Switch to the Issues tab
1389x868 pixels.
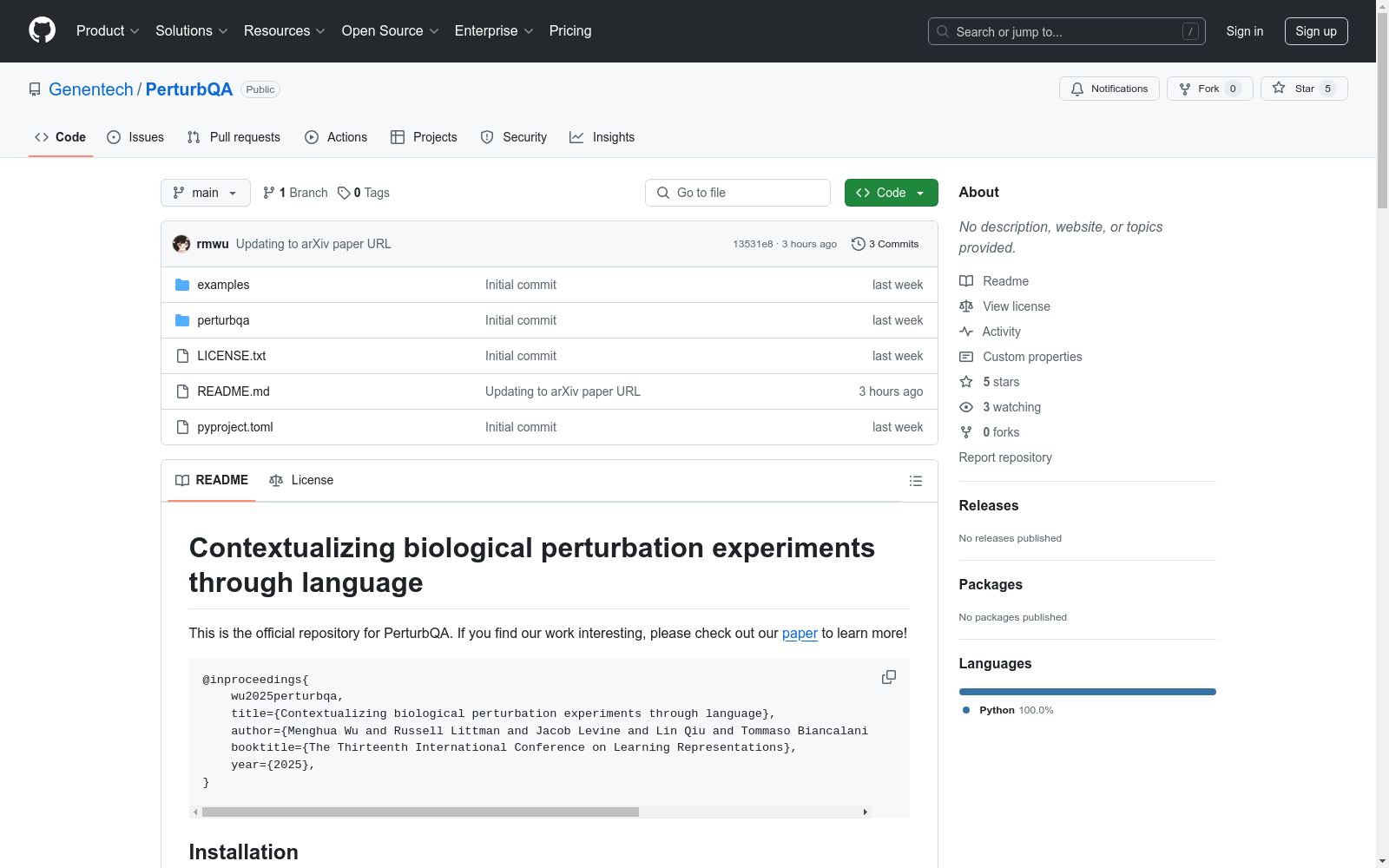pos(135,137)
